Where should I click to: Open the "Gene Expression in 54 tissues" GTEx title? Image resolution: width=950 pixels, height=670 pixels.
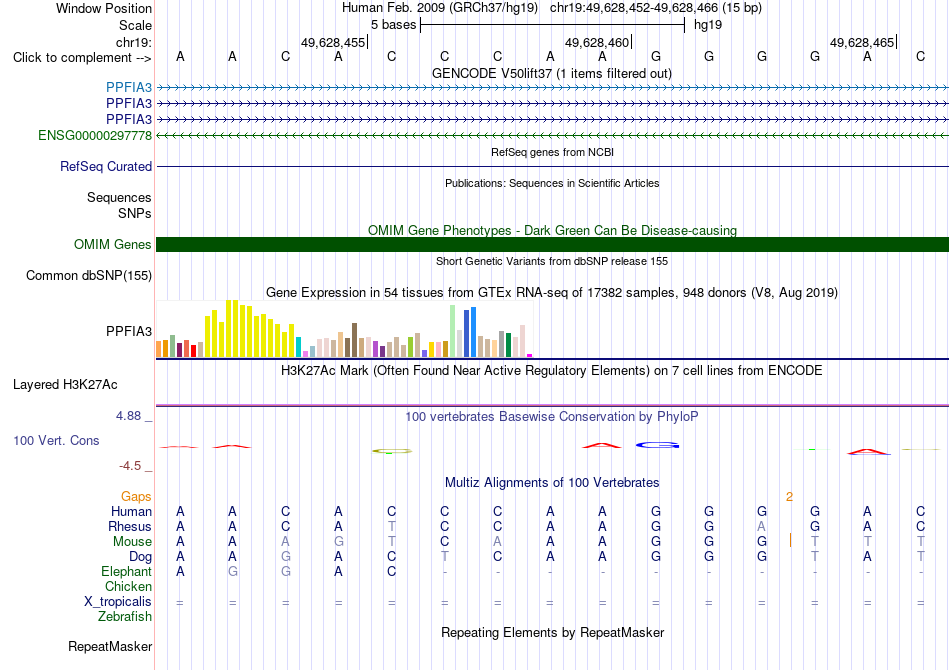click(552, 293)
